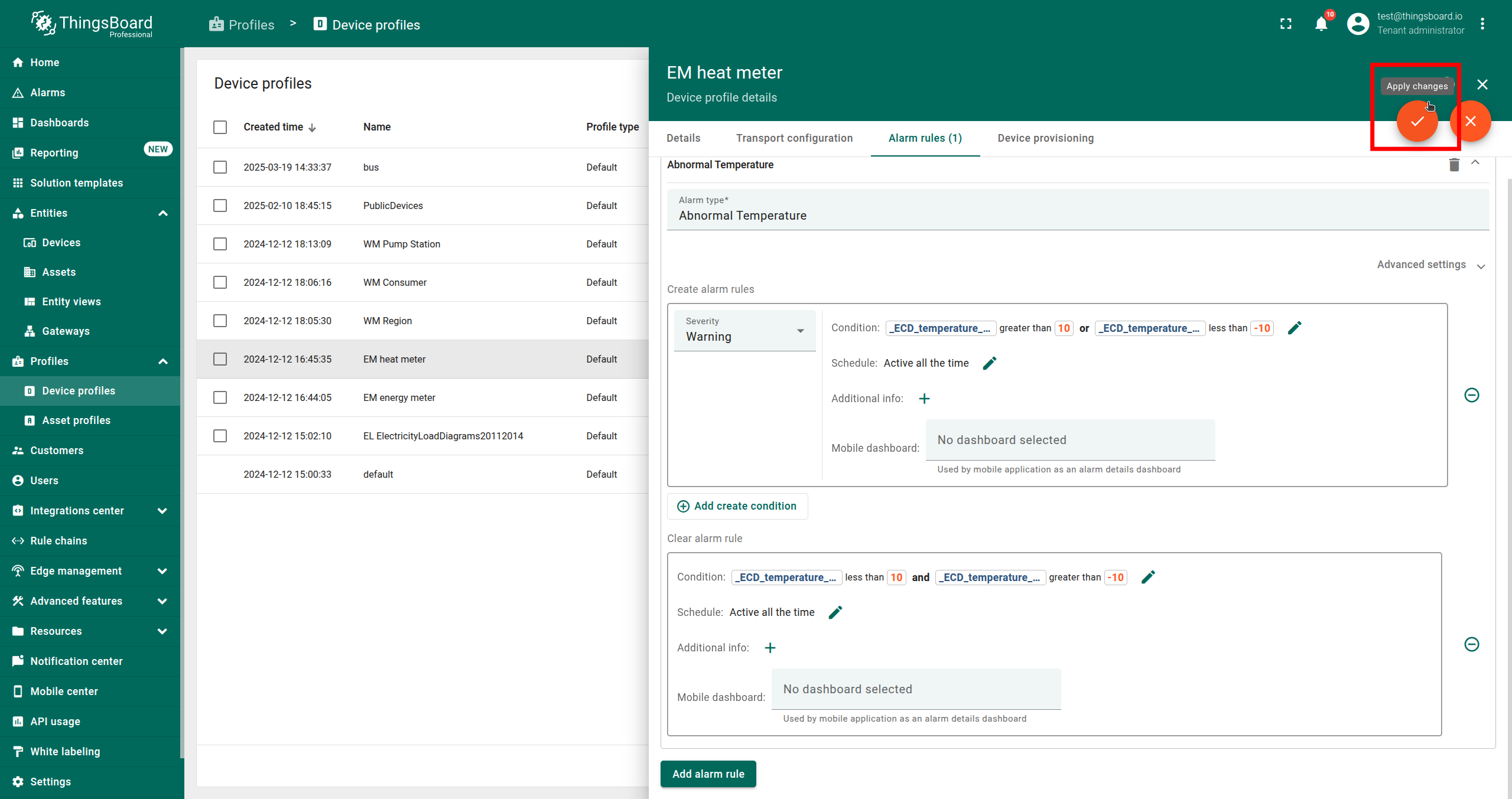Check the box for bus profile
The width and height of the screenshot is (1512, 799).
point(220,167)
